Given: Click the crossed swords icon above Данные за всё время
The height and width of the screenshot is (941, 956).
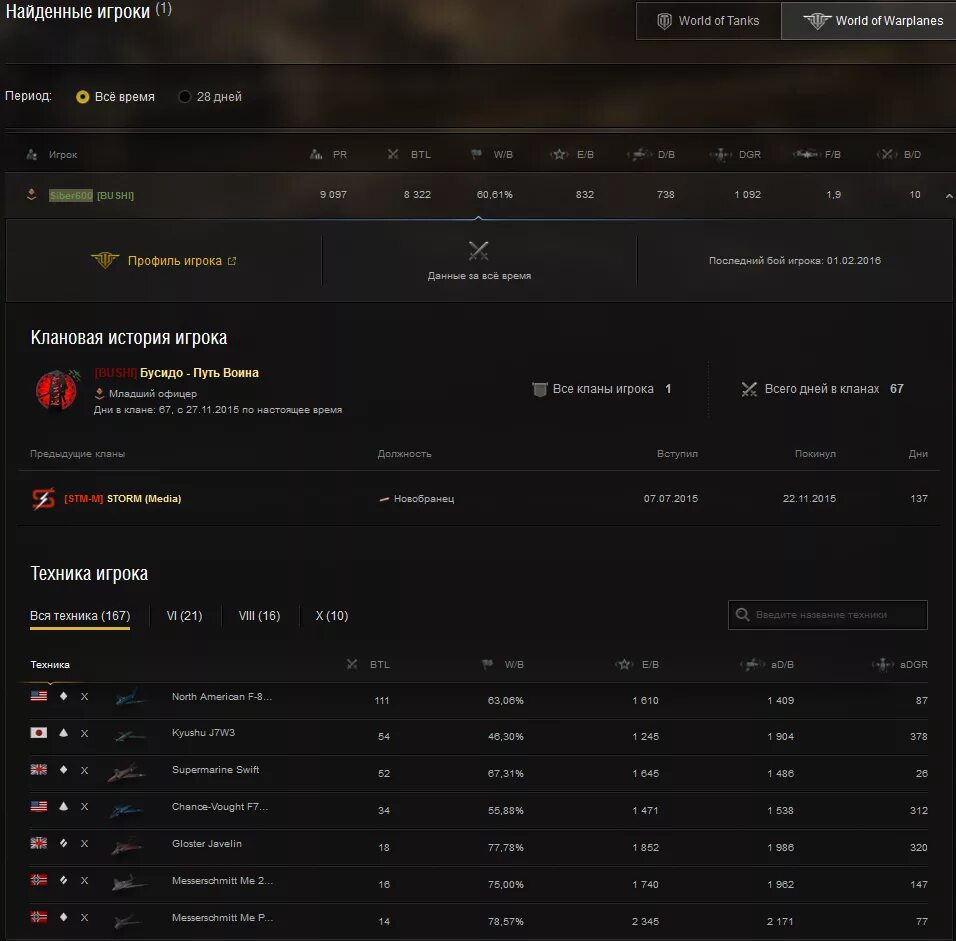Looking at the screenshot, I should 479,250.
